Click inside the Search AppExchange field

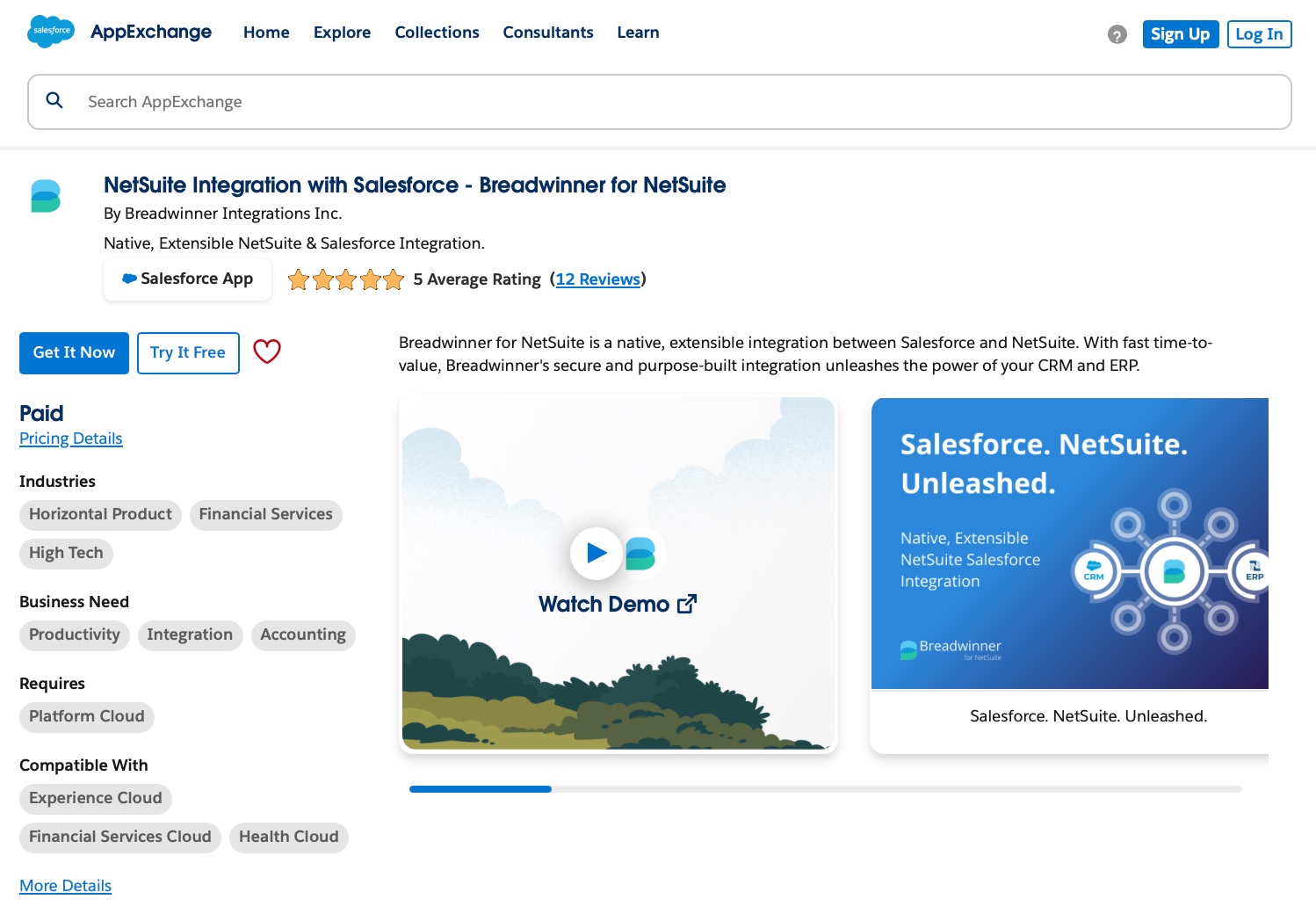click(351, 102)
